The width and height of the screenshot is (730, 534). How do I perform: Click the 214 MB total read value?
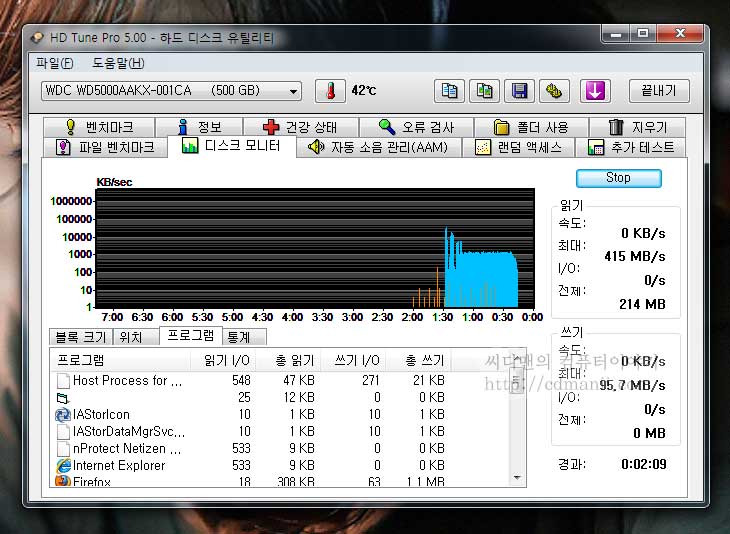pyautogui.click(x=642, y=304)
